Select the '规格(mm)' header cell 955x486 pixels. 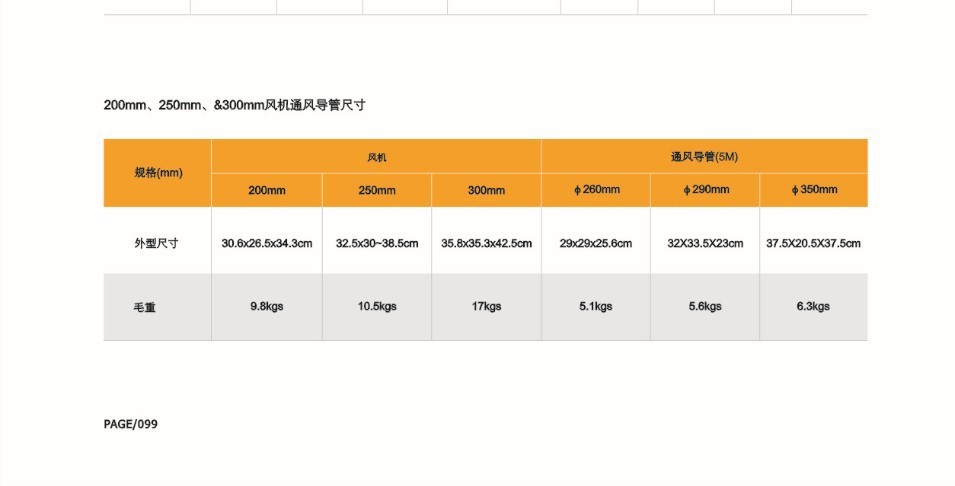coord(158,172)
